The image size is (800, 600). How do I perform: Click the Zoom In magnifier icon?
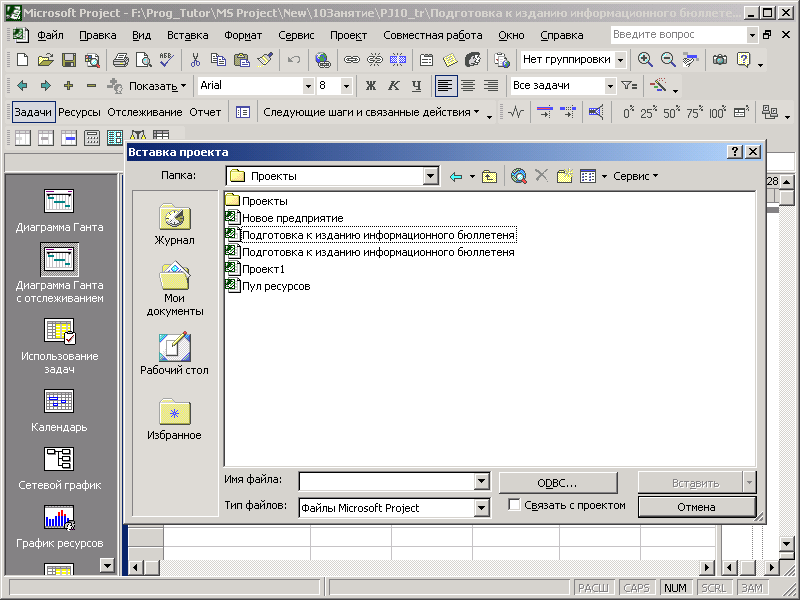click(645, 60)
